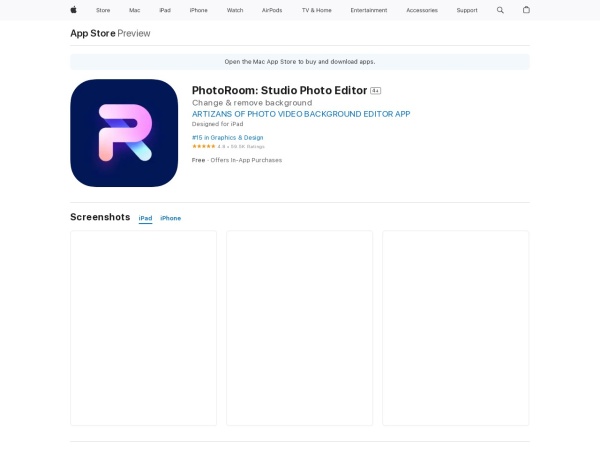Go to the Support page
600x450 pixels.
click(467, 10)
